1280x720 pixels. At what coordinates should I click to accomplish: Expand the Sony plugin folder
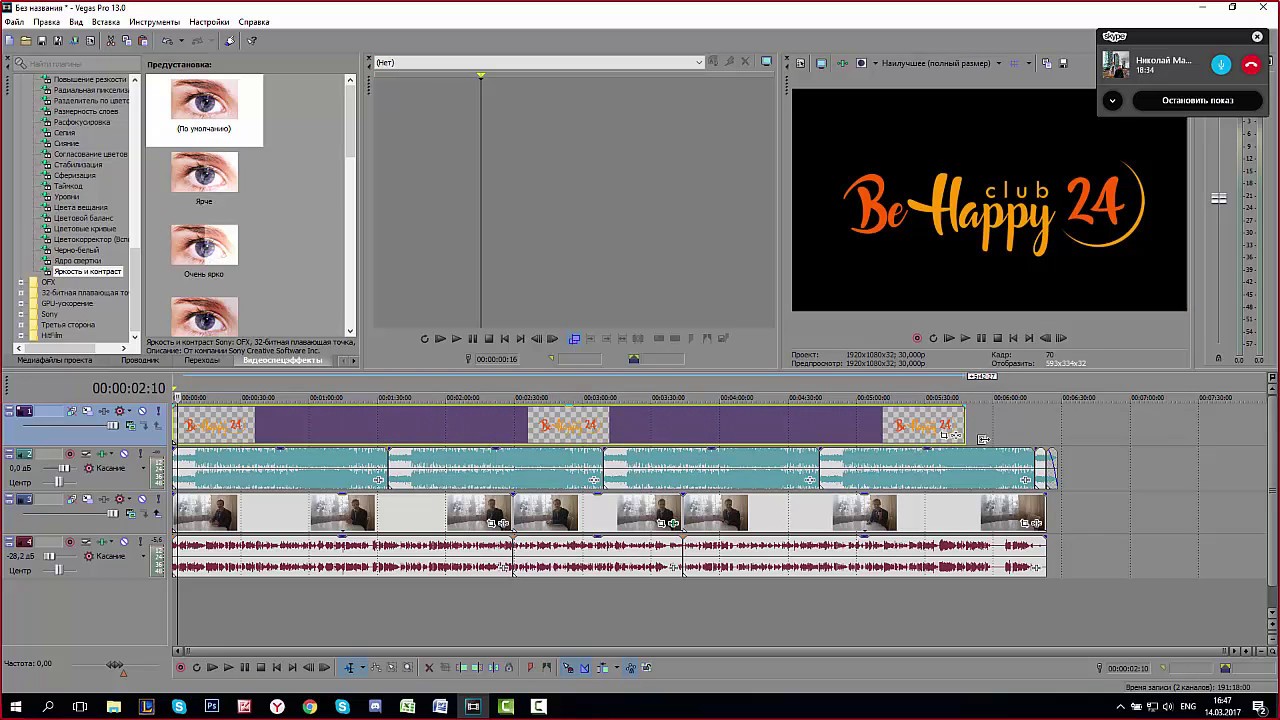21,314
